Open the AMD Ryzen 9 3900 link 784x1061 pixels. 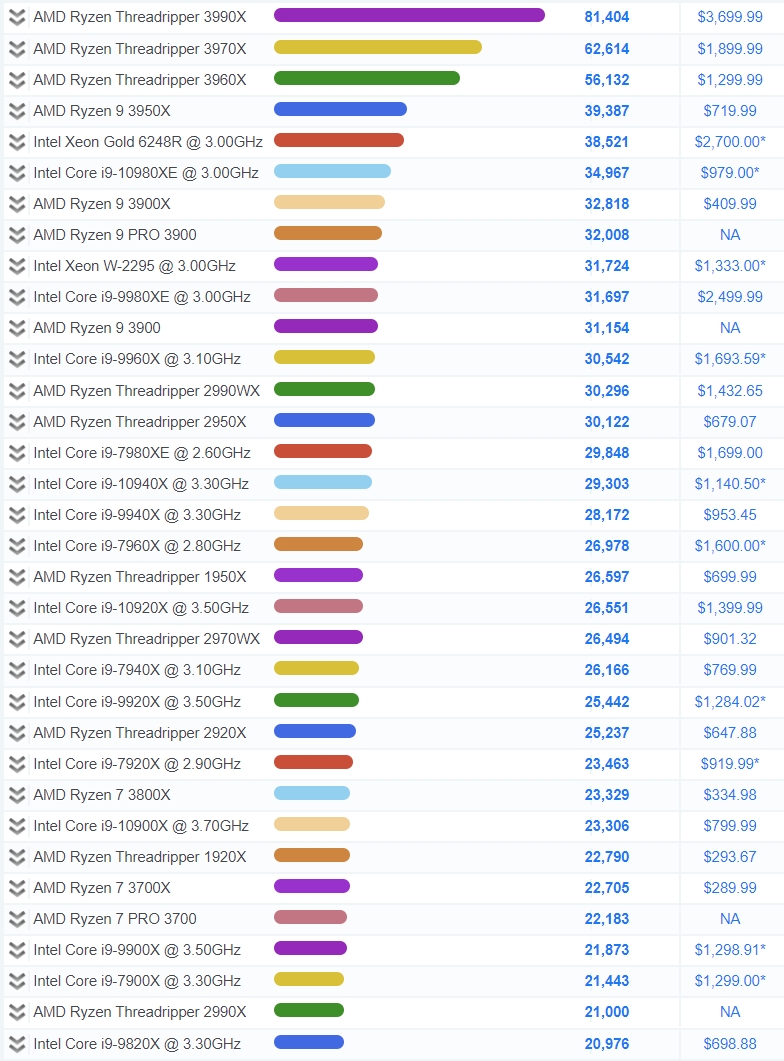click(x=97, y=328)
